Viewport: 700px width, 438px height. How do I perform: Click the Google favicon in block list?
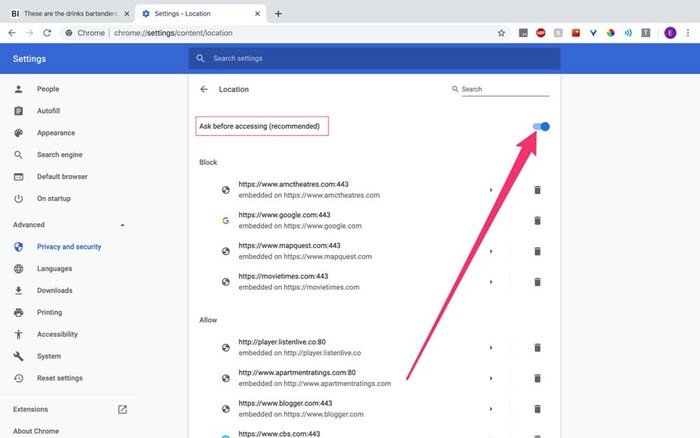pyautogui.click(x=225, y=221)
